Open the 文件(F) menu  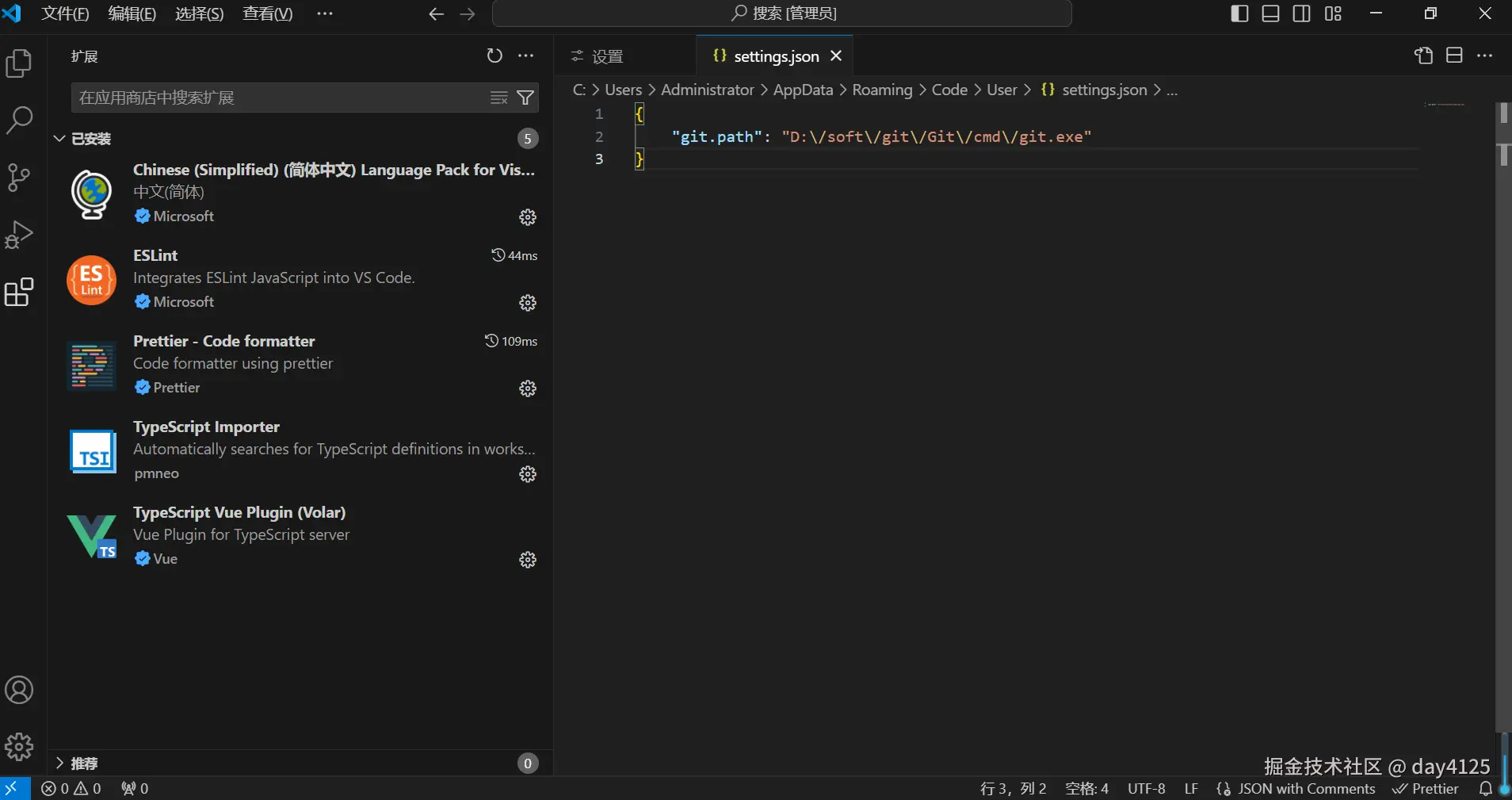(x=65, y=13)
